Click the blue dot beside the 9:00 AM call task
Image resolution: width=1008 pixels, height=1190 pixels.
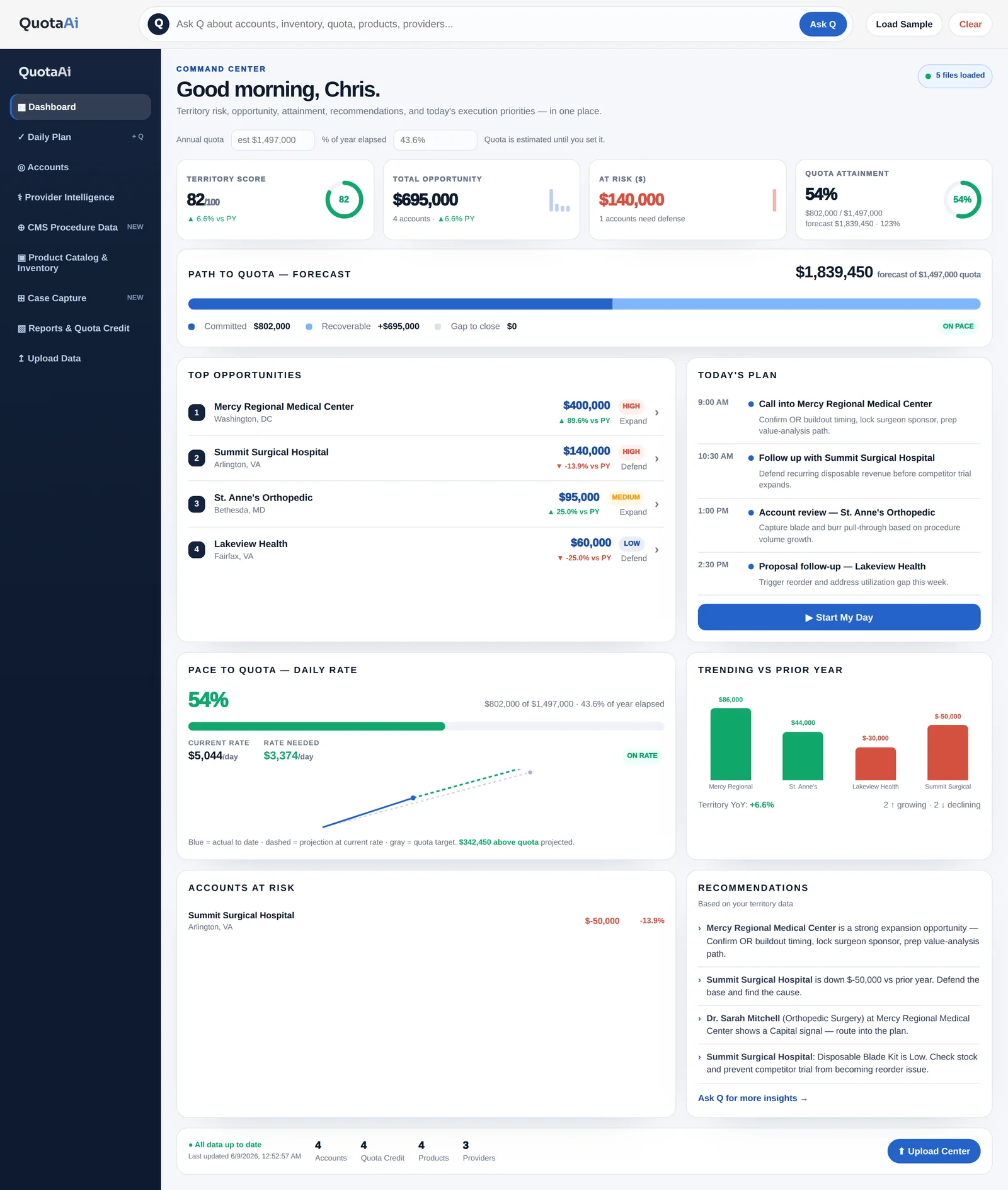click(751, 404)
